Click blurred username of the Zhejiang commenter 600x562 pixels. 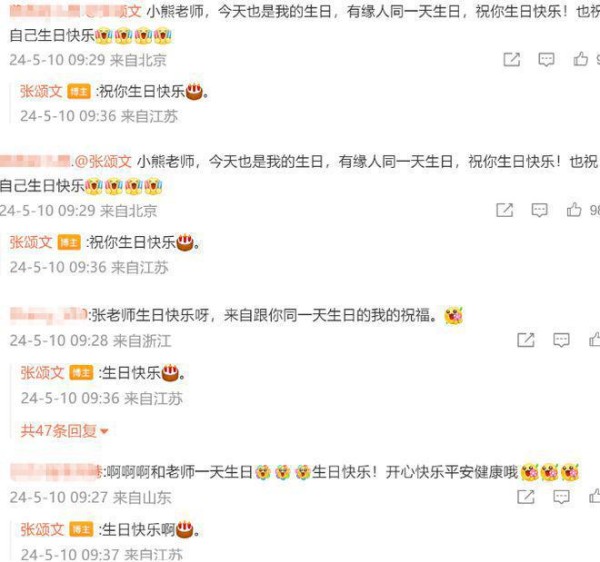click(x=49, y=315)
